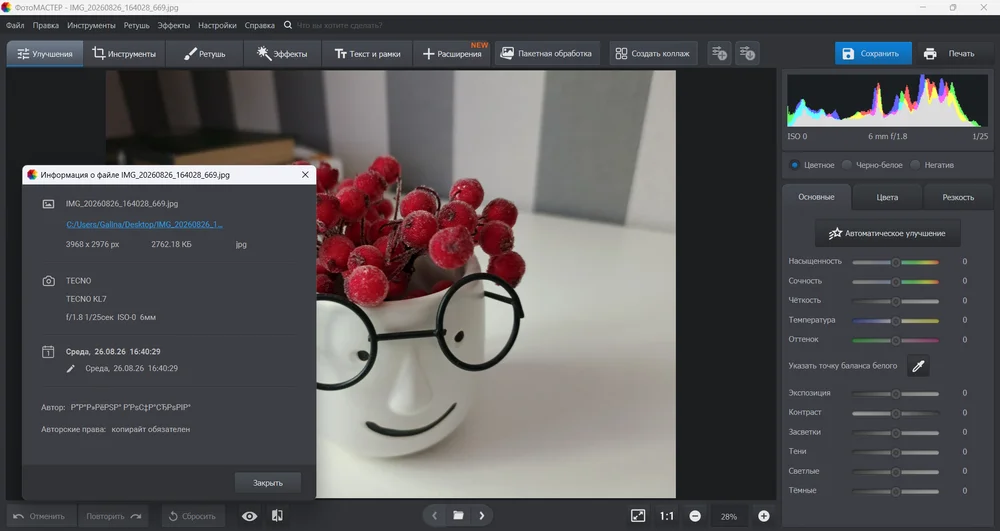This screenshot has width=1000, height=531.
Task: Open the Эффекты menu in menu bar
Action: pyautogui.click(x=173, y=25)
